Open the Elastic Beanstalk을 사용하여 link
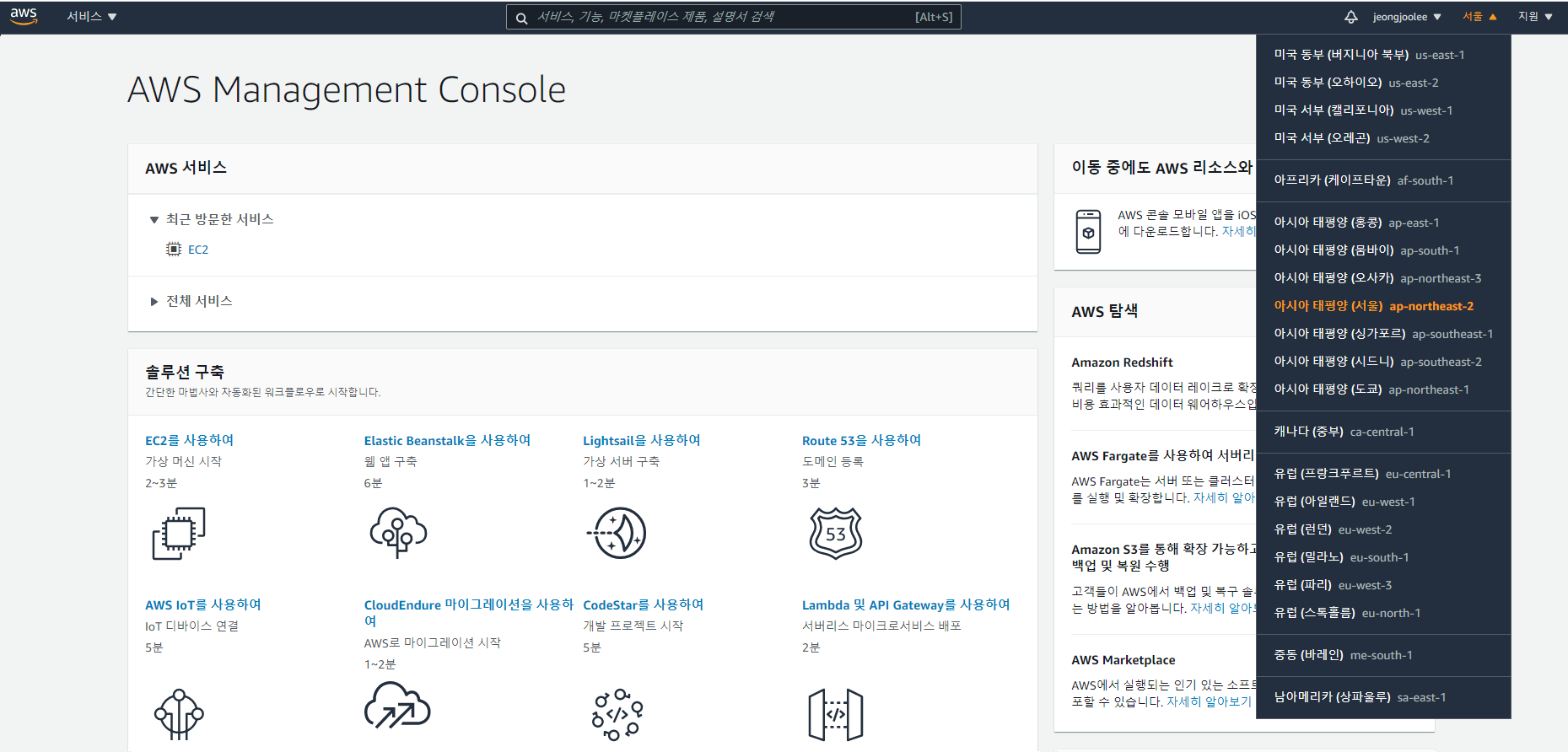Screen dimensions: 1568x752 (447, 440)
